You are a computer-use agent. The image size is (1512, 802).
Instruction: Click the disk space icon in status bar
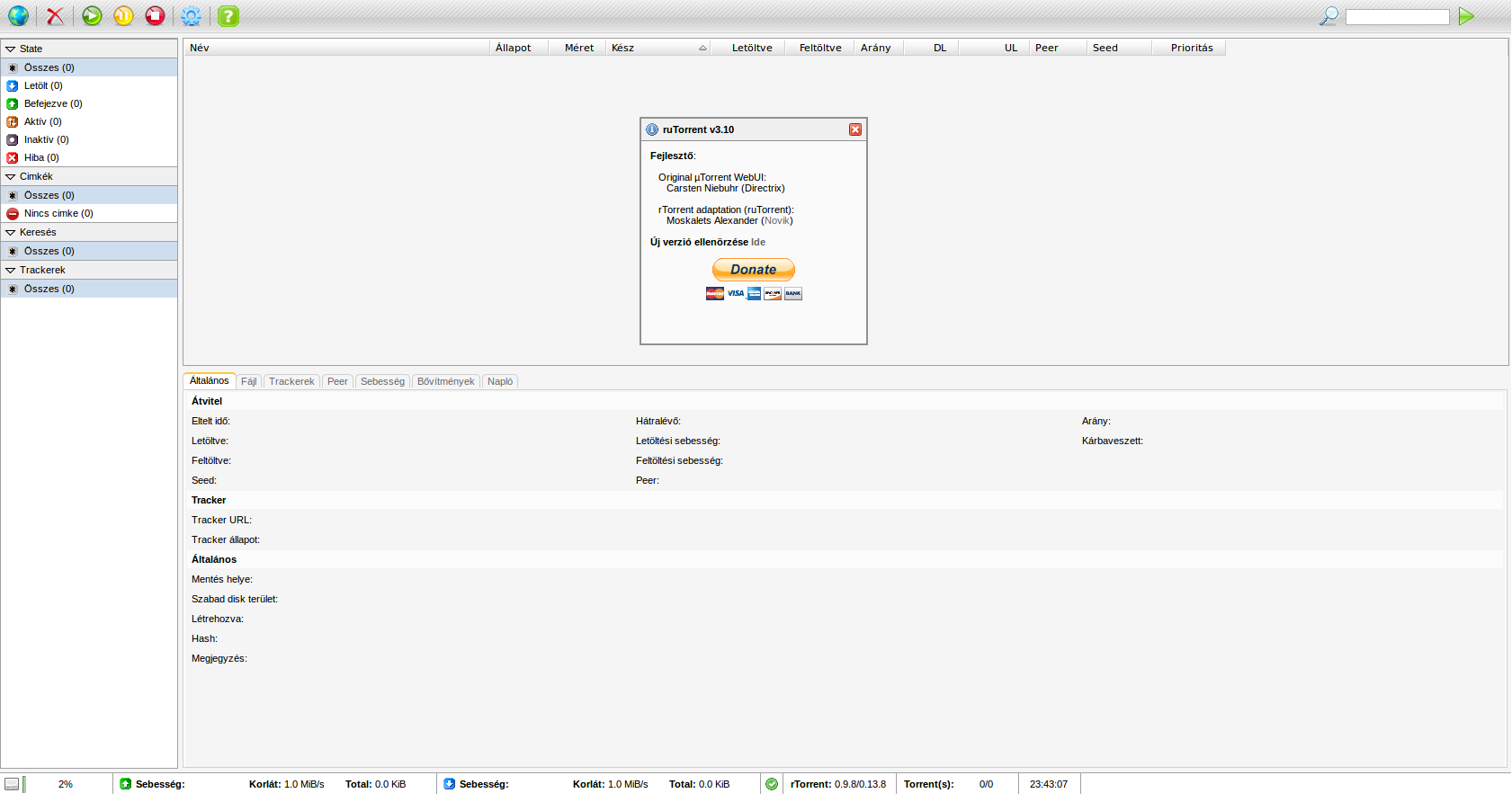point(12,784)
